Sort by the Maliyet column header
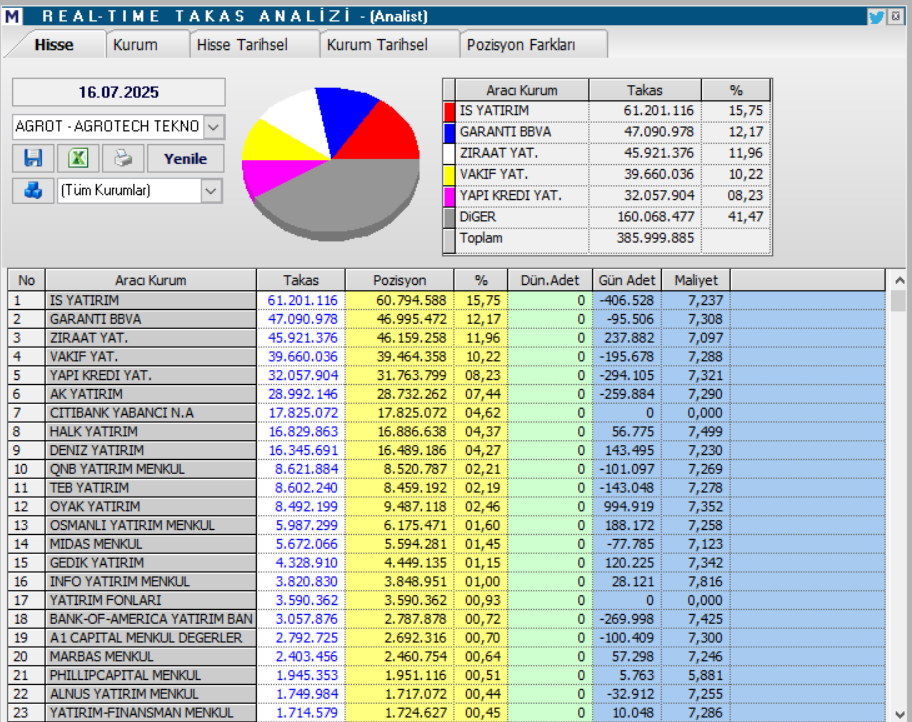This screenshot has height=722, width=912. tap(696, 280)
